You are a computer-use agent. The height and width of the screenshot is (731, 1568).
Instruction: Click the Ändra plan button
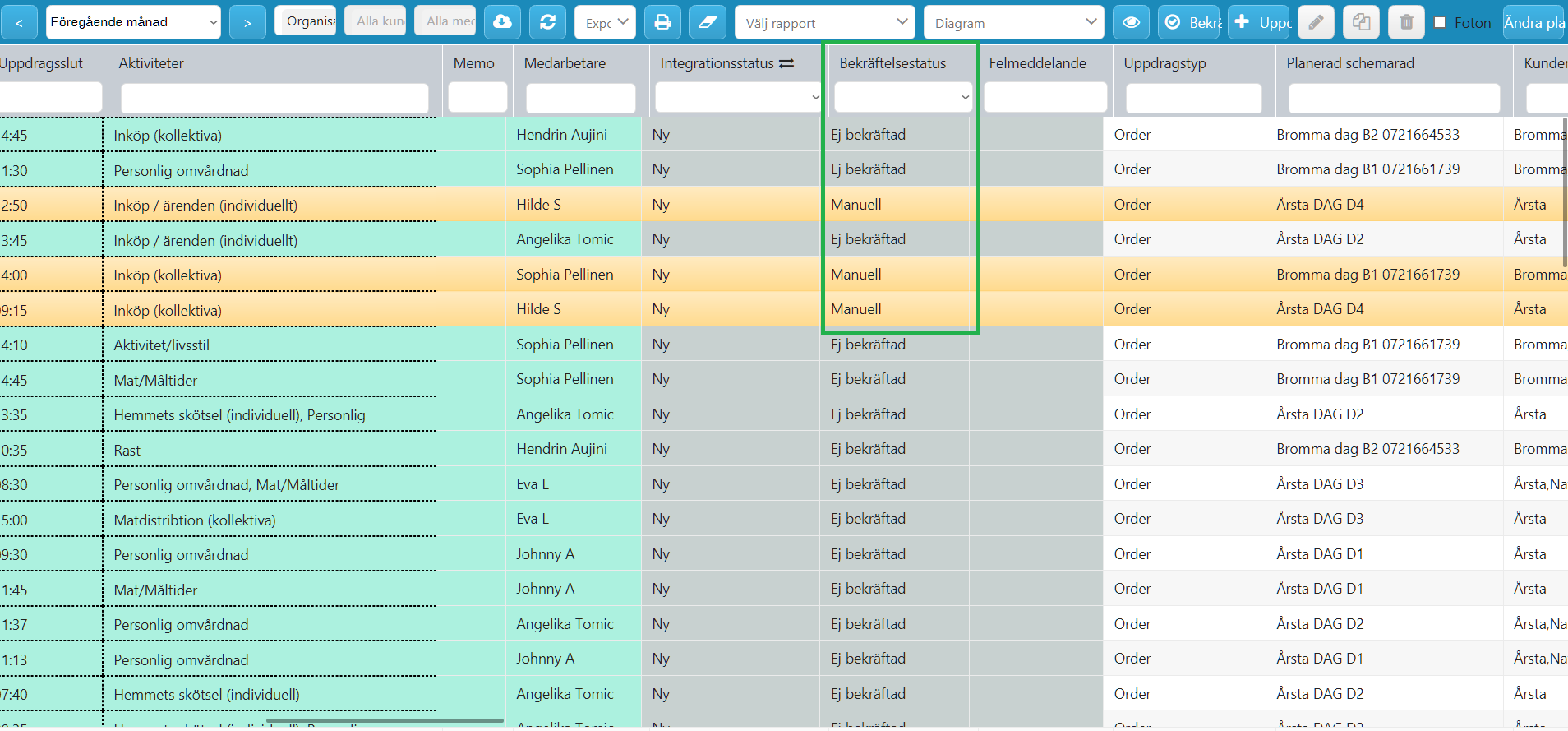pyautogui.click(x=1534, y=22)
